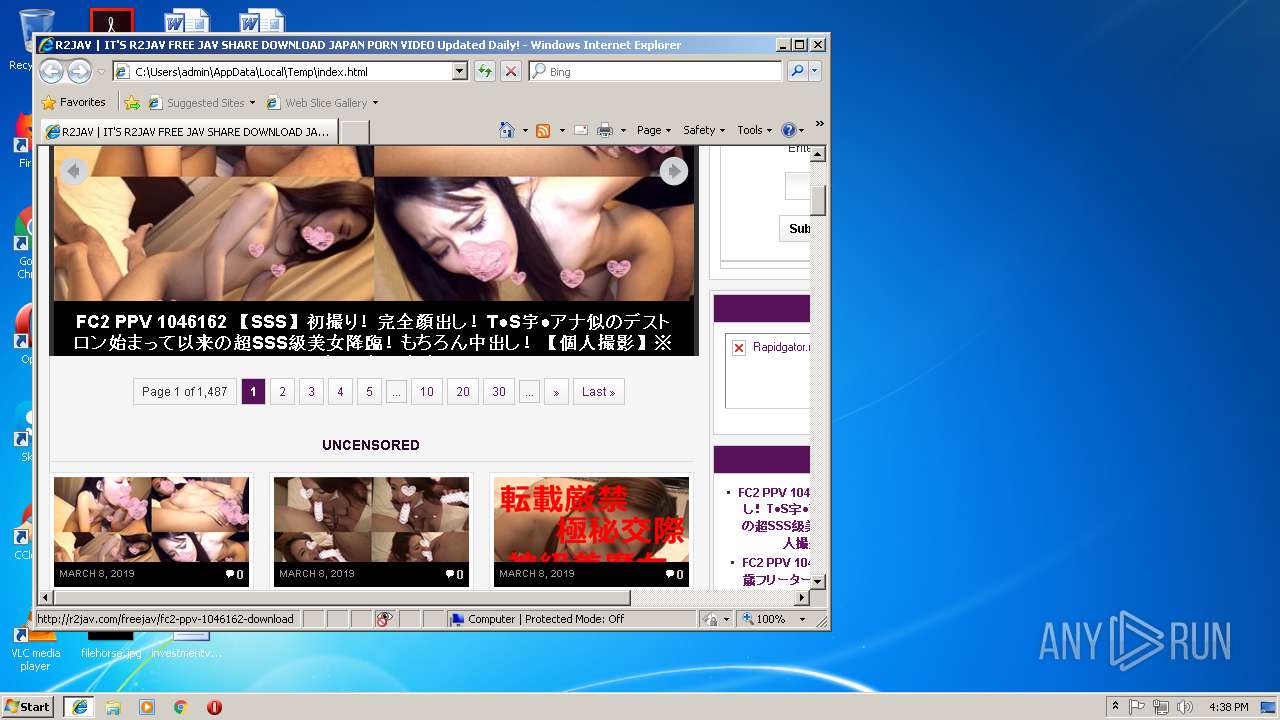This screenshot has height=720, width=1280.
Task: Click the Home icon in command bar
Action: 507,130
